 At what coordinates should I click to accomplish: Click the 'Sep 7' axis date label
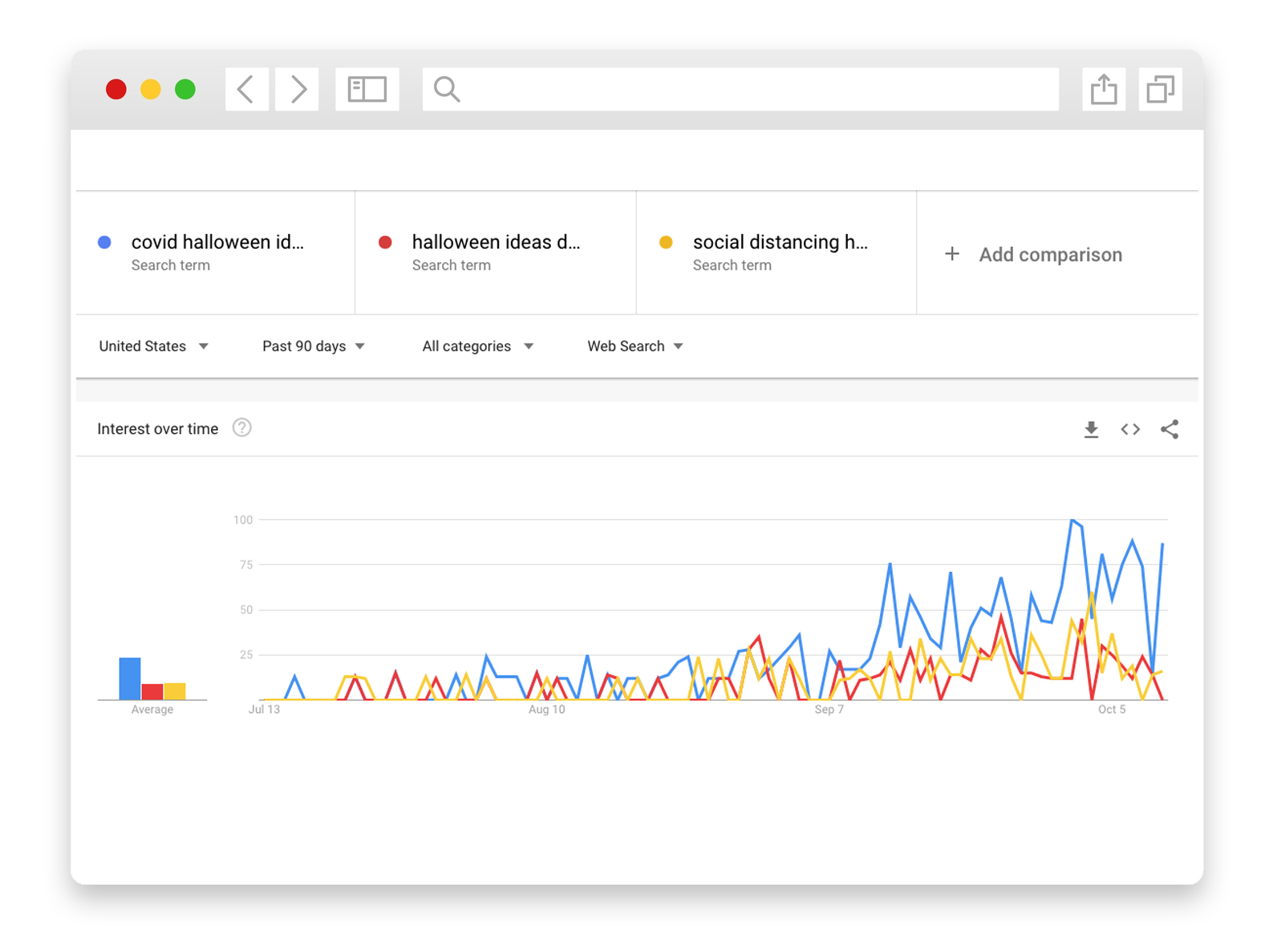(829, 710)
